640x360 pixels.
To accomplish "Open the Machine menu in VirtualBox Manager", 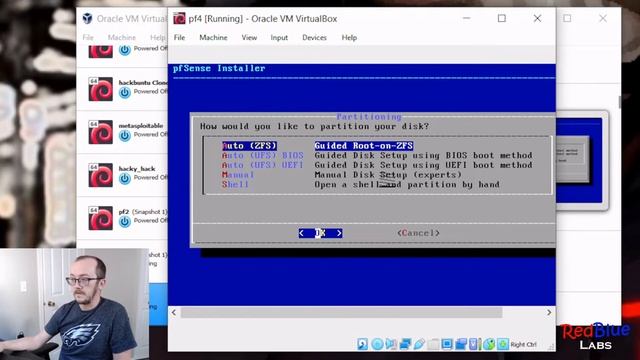I will [x=122, y=38].
